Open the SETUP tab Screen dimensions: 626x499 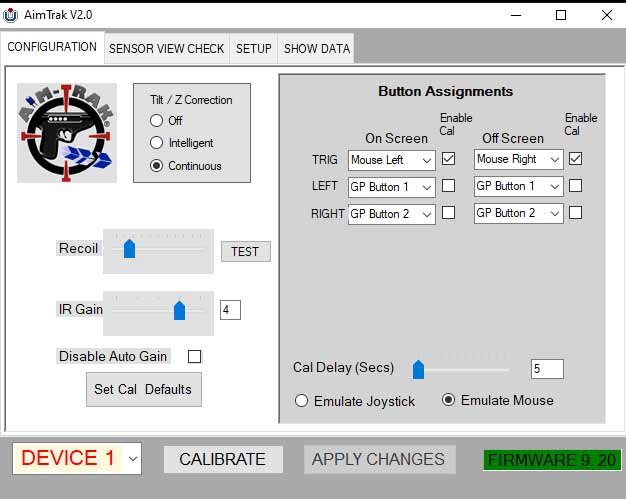click(254, 49)
